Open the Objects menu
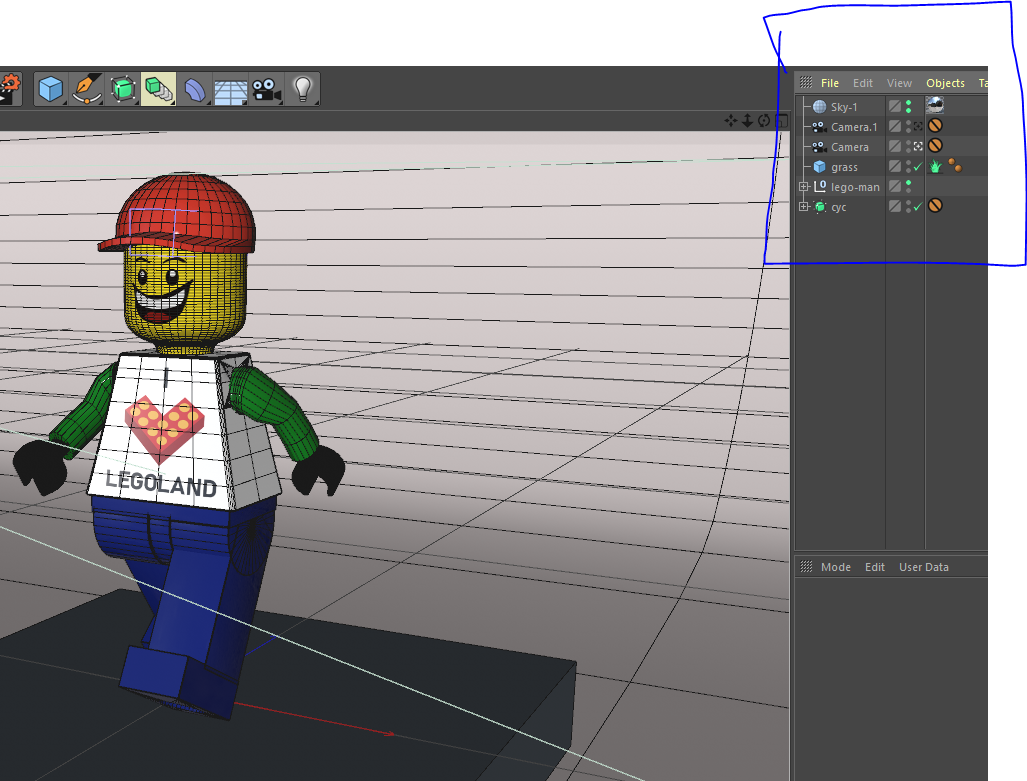 coord(945,83)
